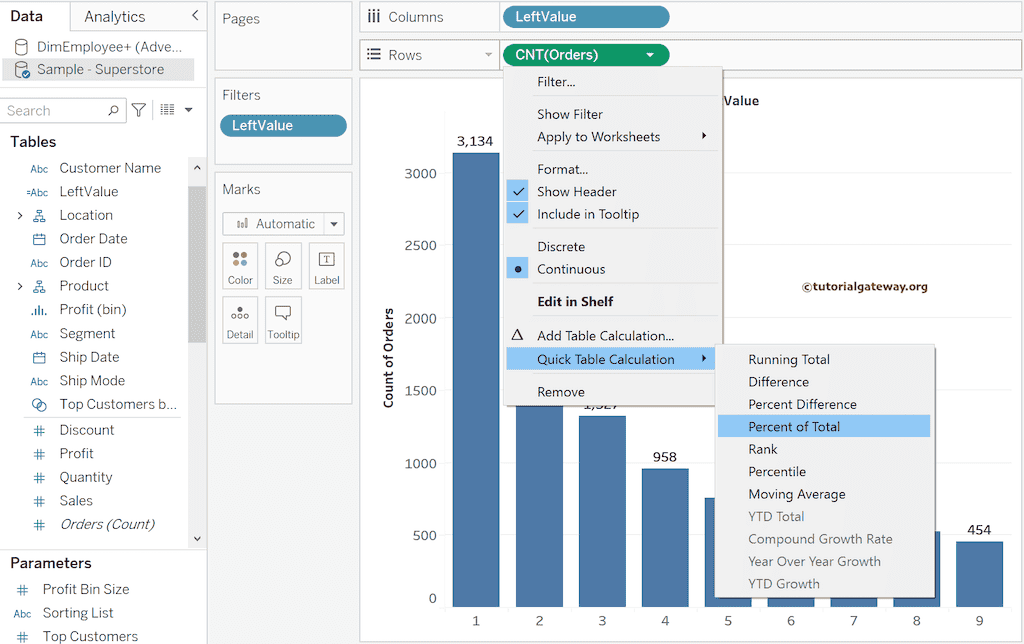Click the Search fields input box
This screenshot has height=644, width=1024.
pos(55,111)
